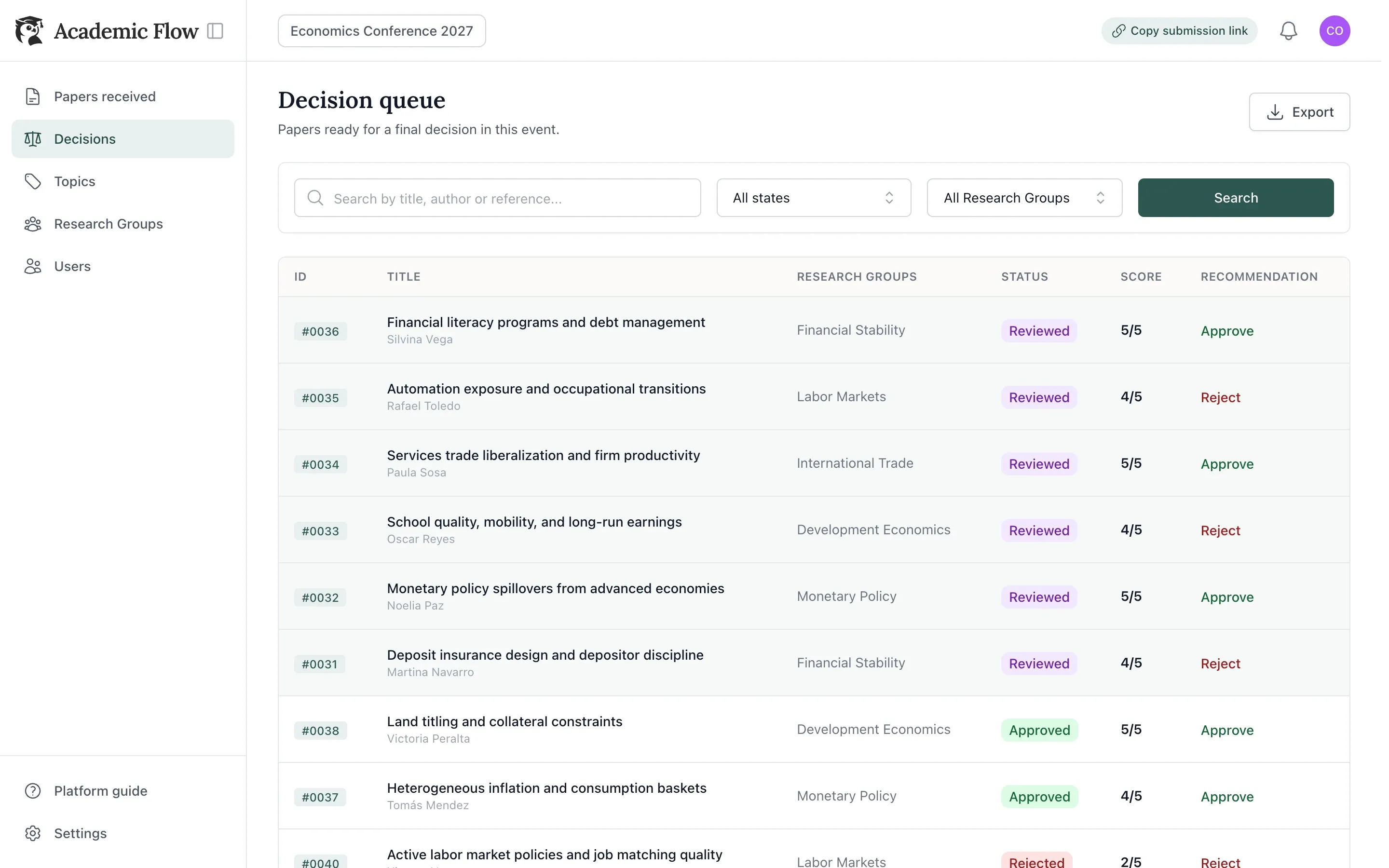Screen dimensions: 1389x868
Task: Click the Topics tag icon
Action: click(x=33, y=181)
